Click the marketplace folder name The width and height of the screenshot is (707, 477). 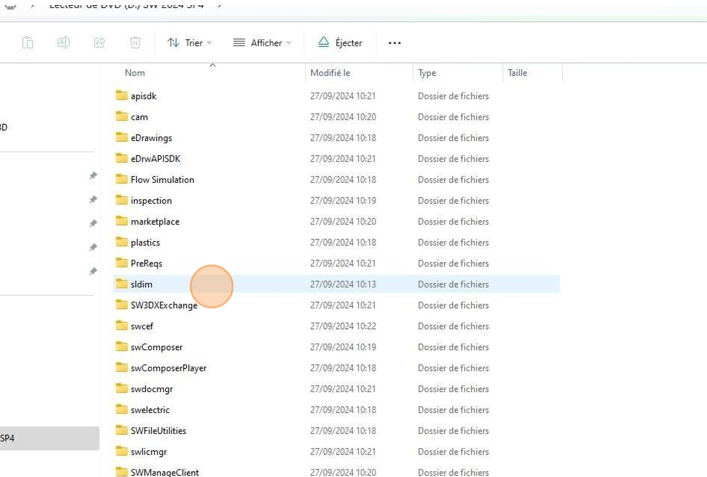pyautogui.click(x=155, y=222)
